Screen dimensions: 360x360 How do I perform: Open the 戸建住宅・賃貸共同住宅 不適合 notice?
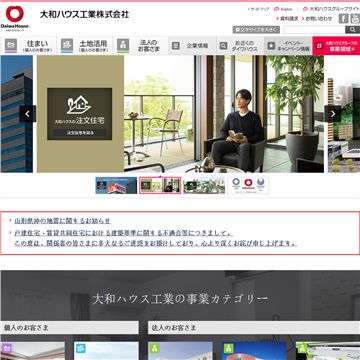coord(156,238)
